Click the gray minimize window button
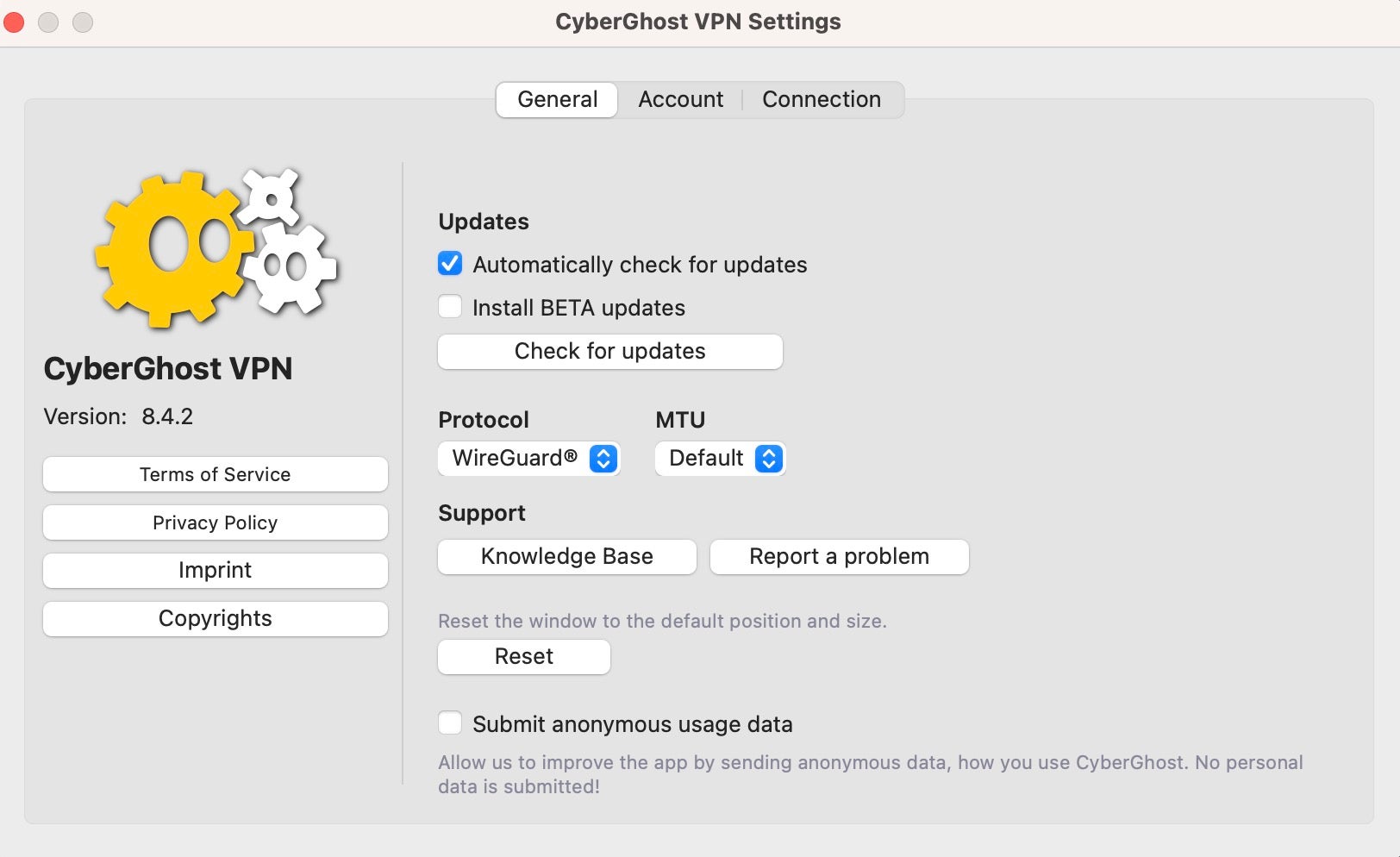Viewport: 1400px width, 857px height. [48, 22]
